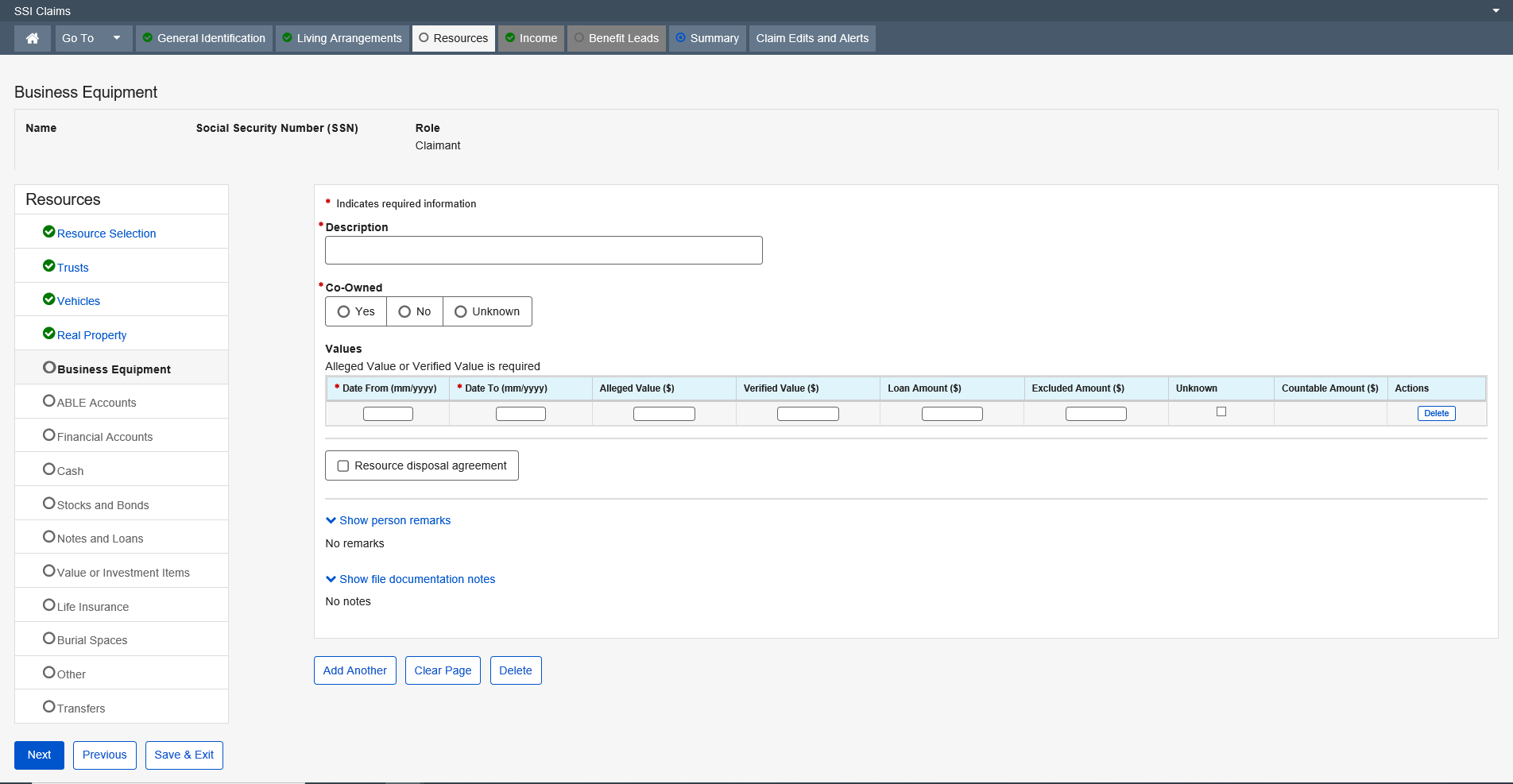
Task: Click green checkmark icon beside Vehicles
Action: pyautogui.click(x=48, y=299)
